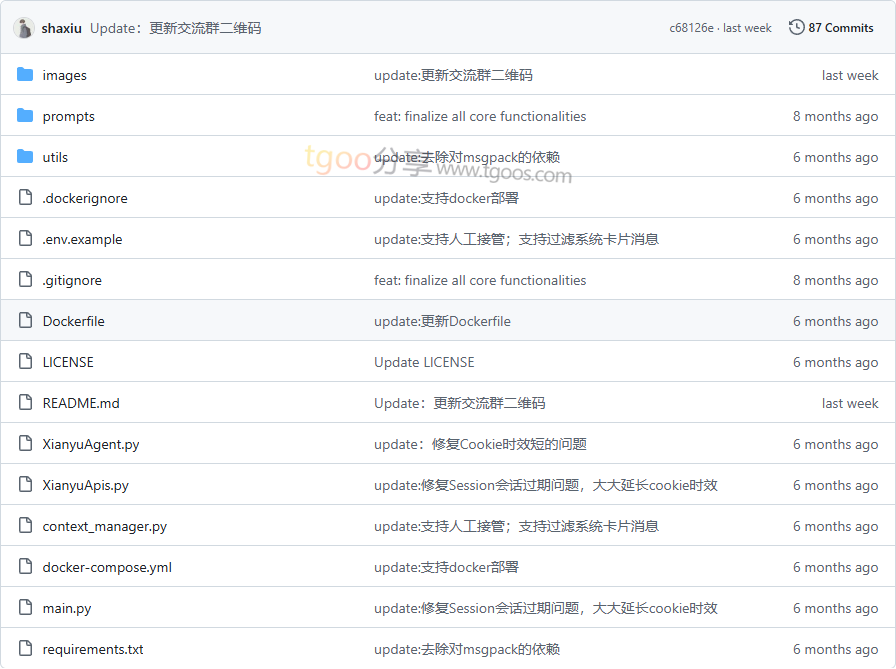This screenshot has width=896, height=669.
Task: Open the requirements.txt file
Action: click(x=93, y=649)
